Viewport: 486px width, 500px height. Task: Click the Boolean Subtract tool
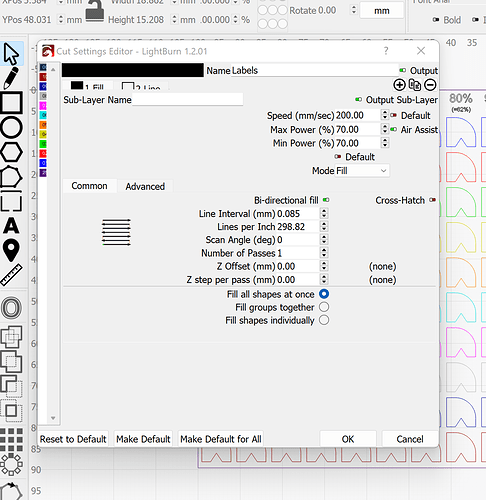click(12, 386)
